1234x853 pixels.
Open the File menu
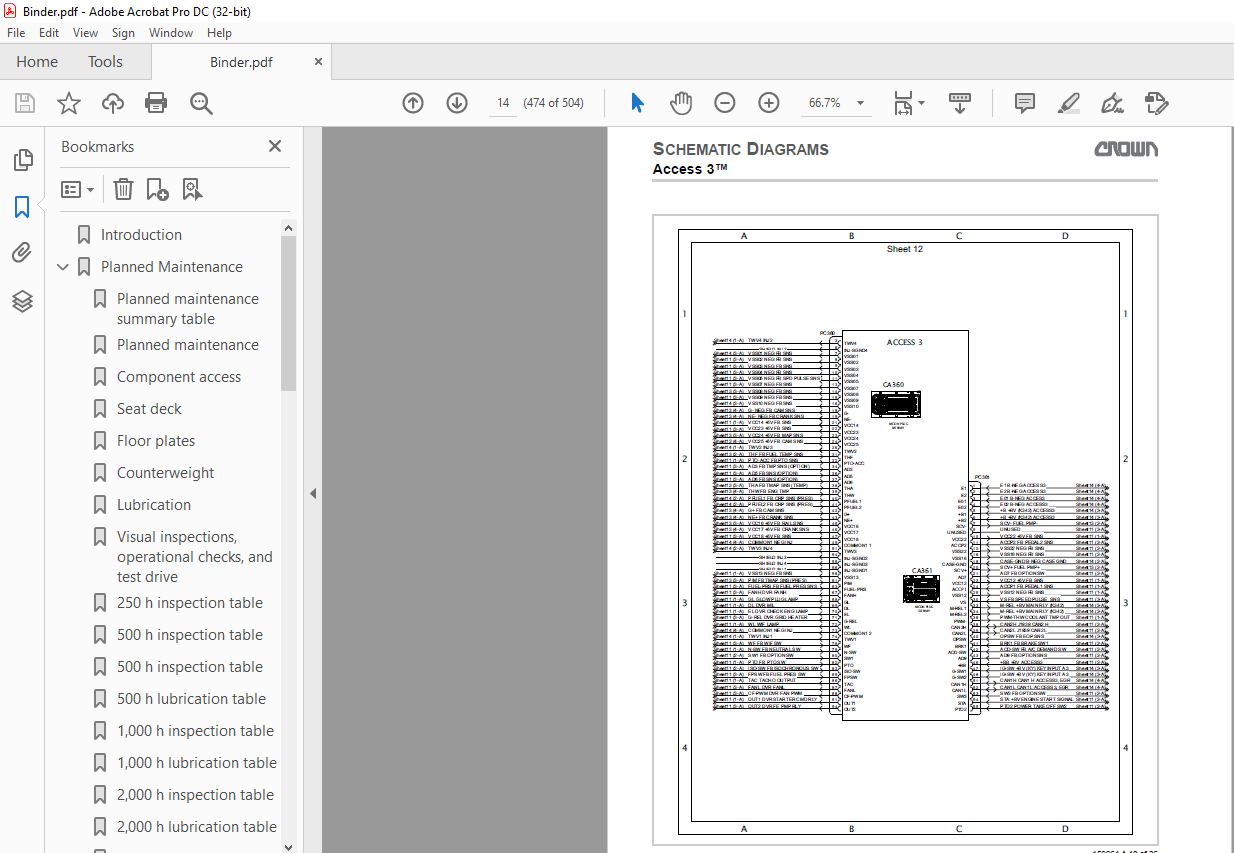click(x=16, y=33)
